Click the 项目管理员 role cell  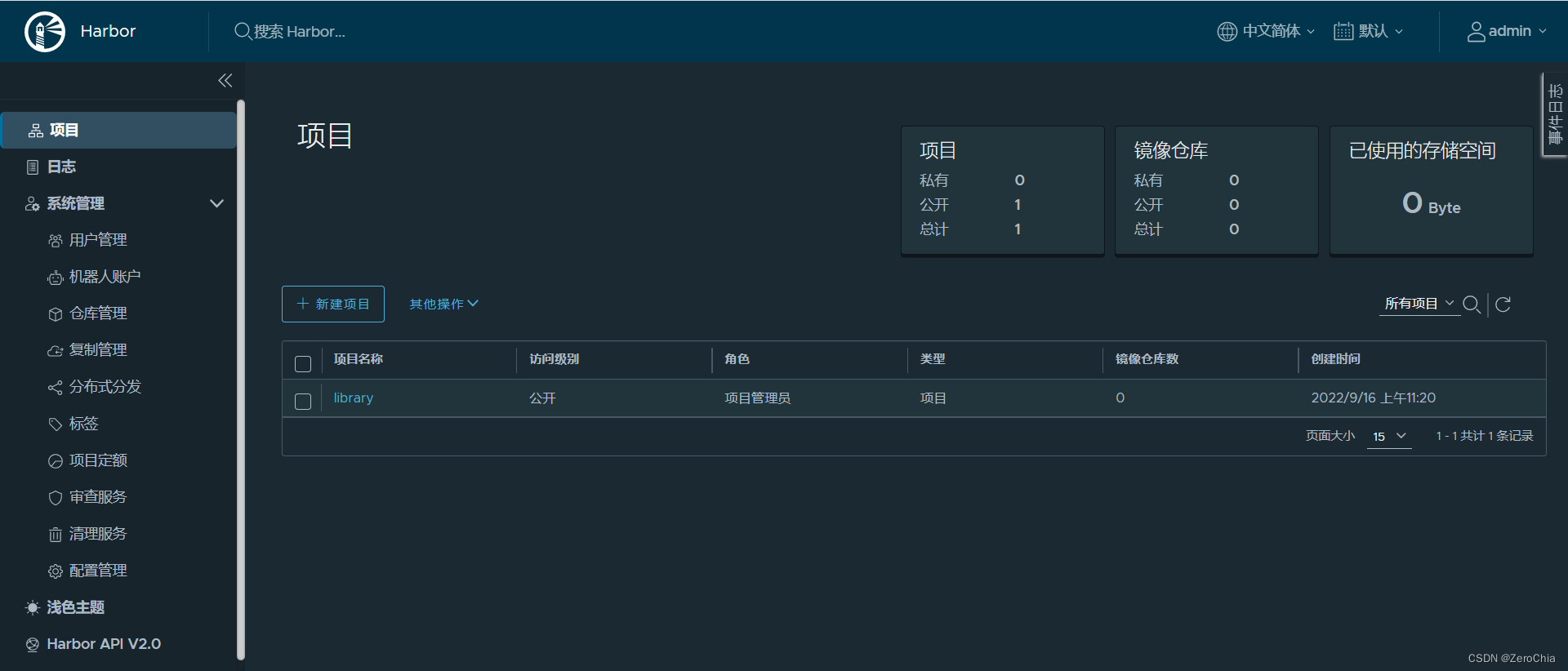coord(757,398)
